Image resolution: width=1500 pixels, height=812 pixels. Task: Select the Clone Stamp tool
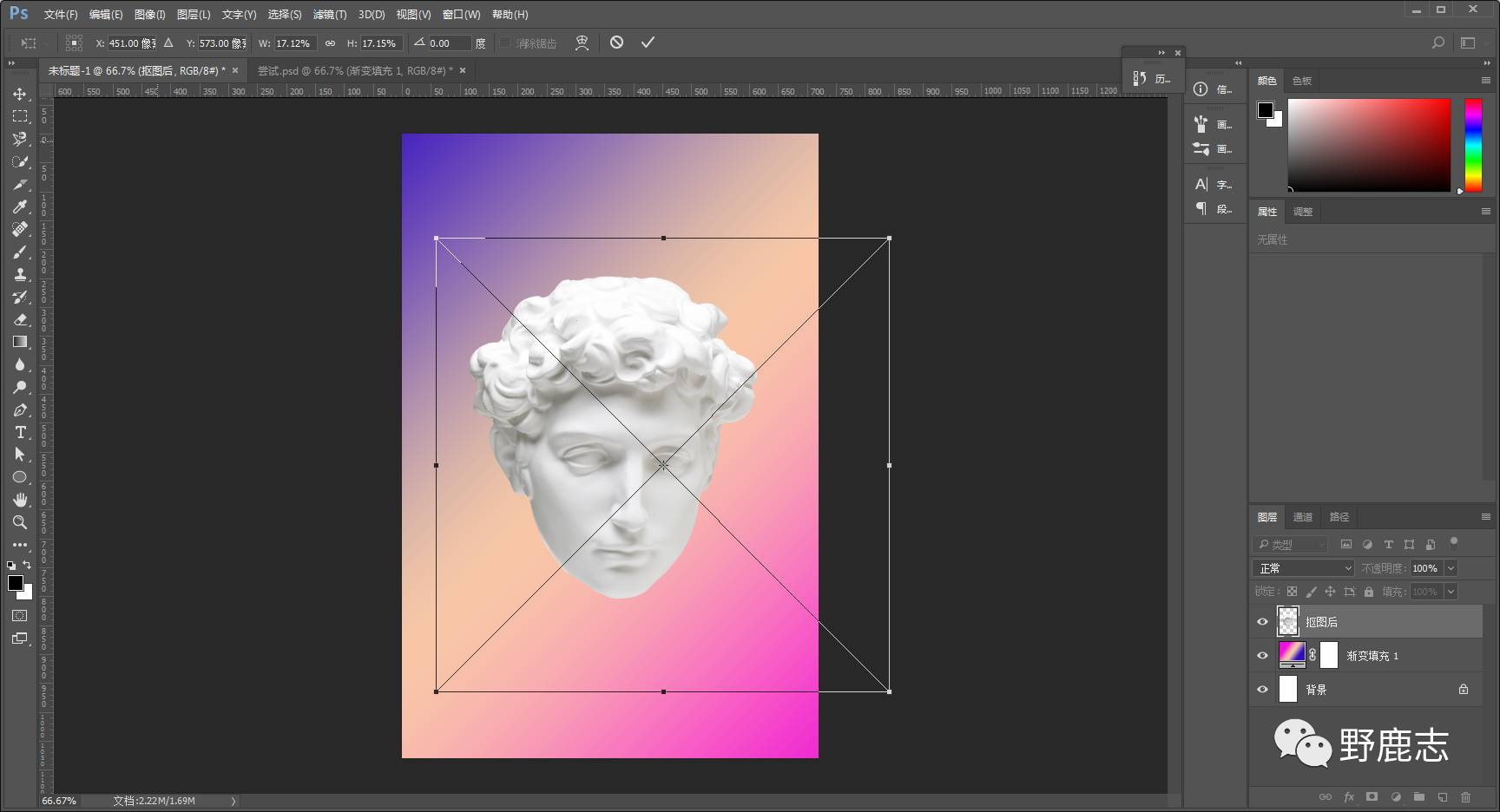click(x=19, y=274)
